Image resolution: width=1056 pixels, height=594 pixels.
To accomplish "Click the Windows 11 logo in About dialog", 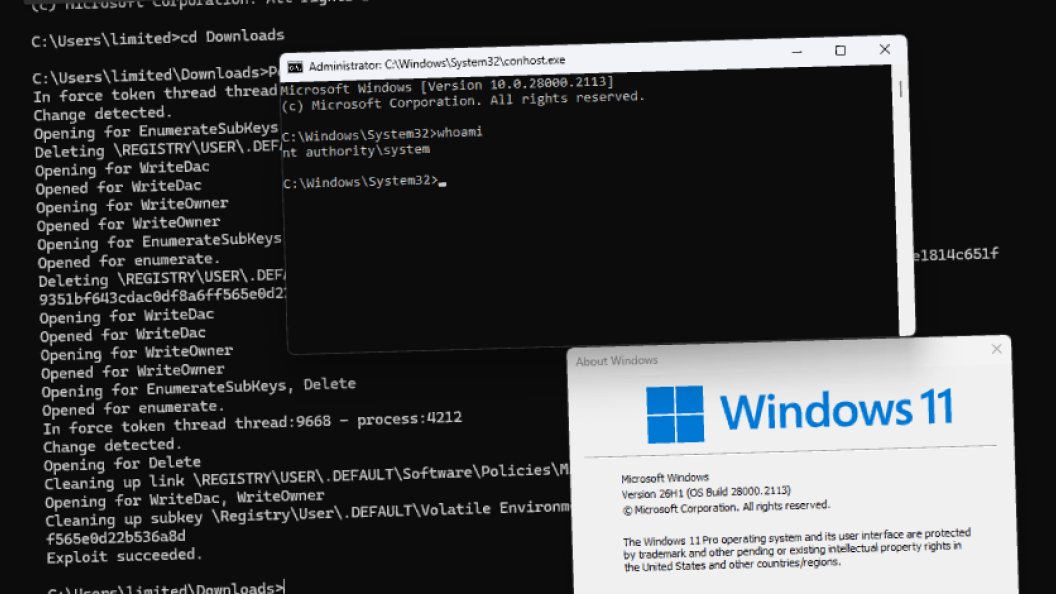I will tap(799, 413).
